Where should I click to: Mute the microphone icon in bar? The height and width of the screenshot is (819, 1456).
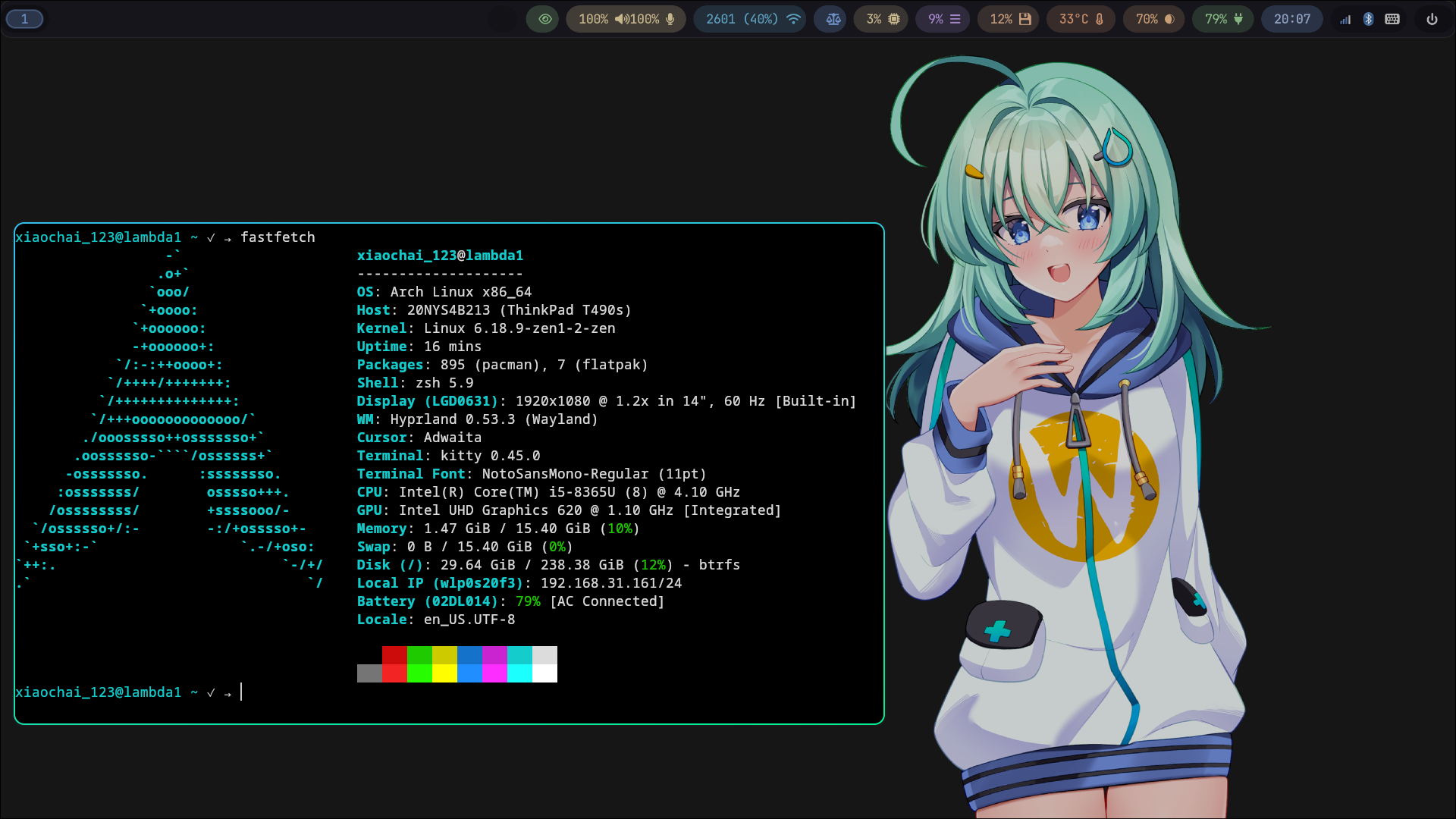pos(670,19)
